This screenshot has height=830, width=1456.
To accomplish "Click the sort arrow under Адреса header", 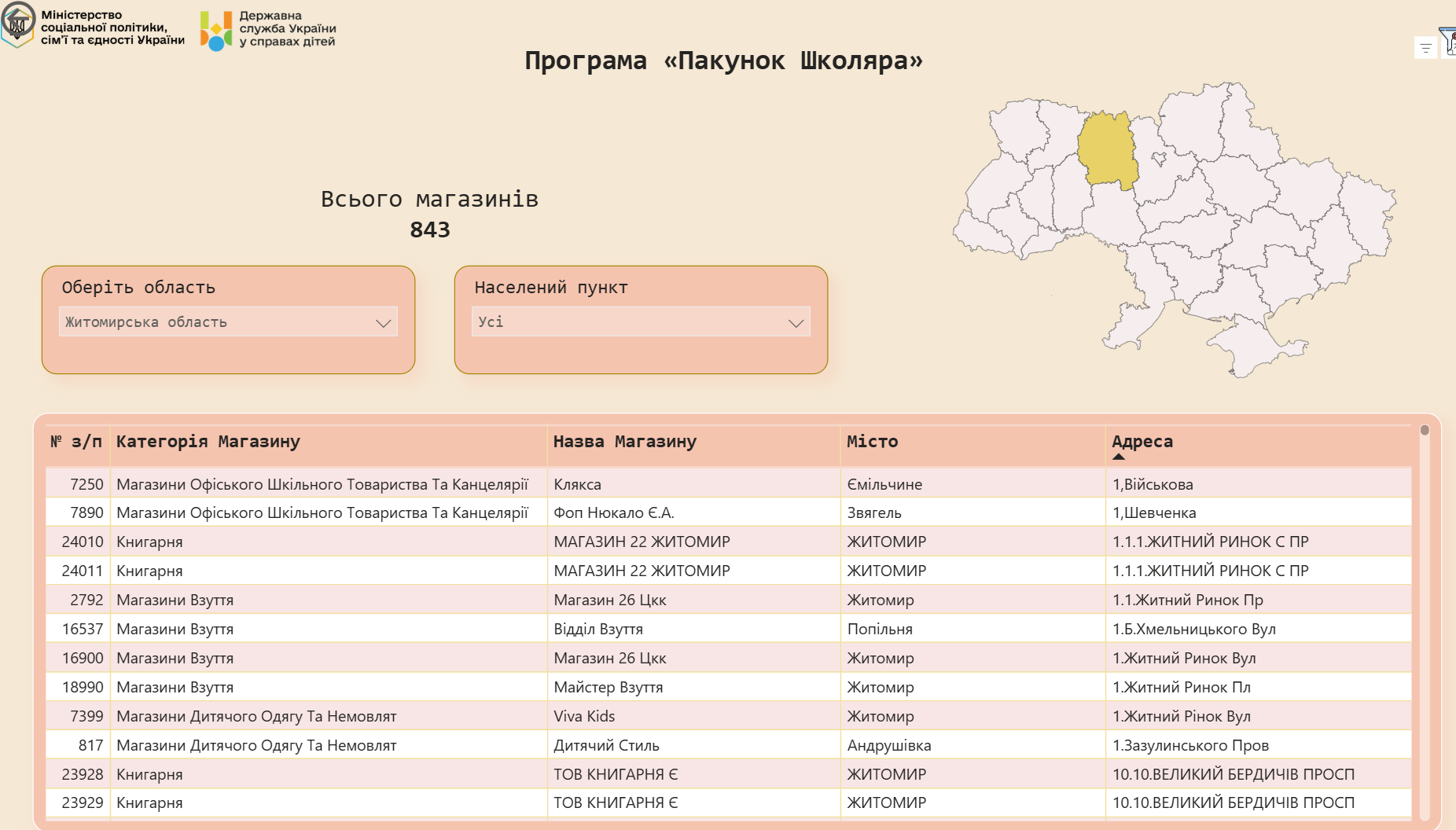I will point(1119,457).
